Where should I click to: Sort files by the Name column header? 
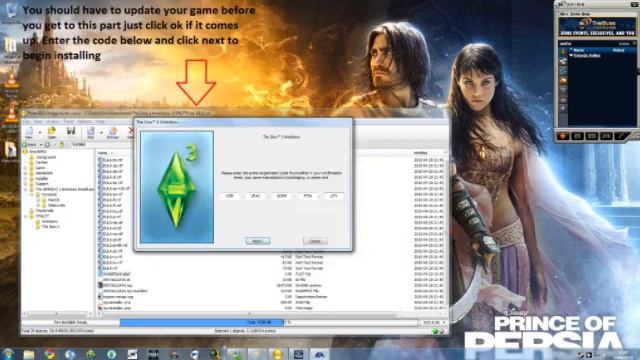pos(103,153)
